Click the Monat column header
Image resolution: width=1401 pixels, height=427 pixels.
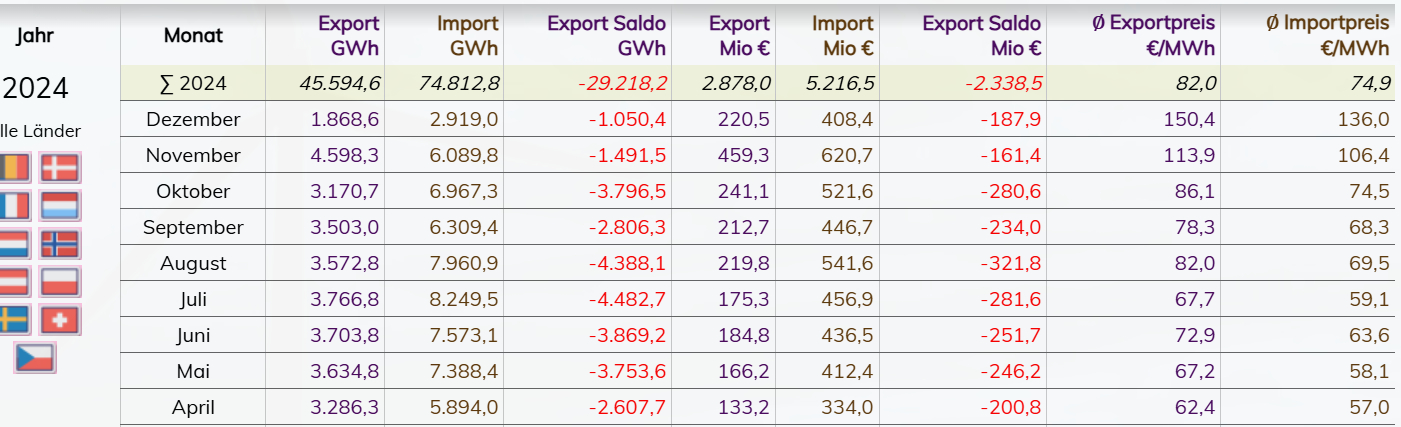(193, 36)
